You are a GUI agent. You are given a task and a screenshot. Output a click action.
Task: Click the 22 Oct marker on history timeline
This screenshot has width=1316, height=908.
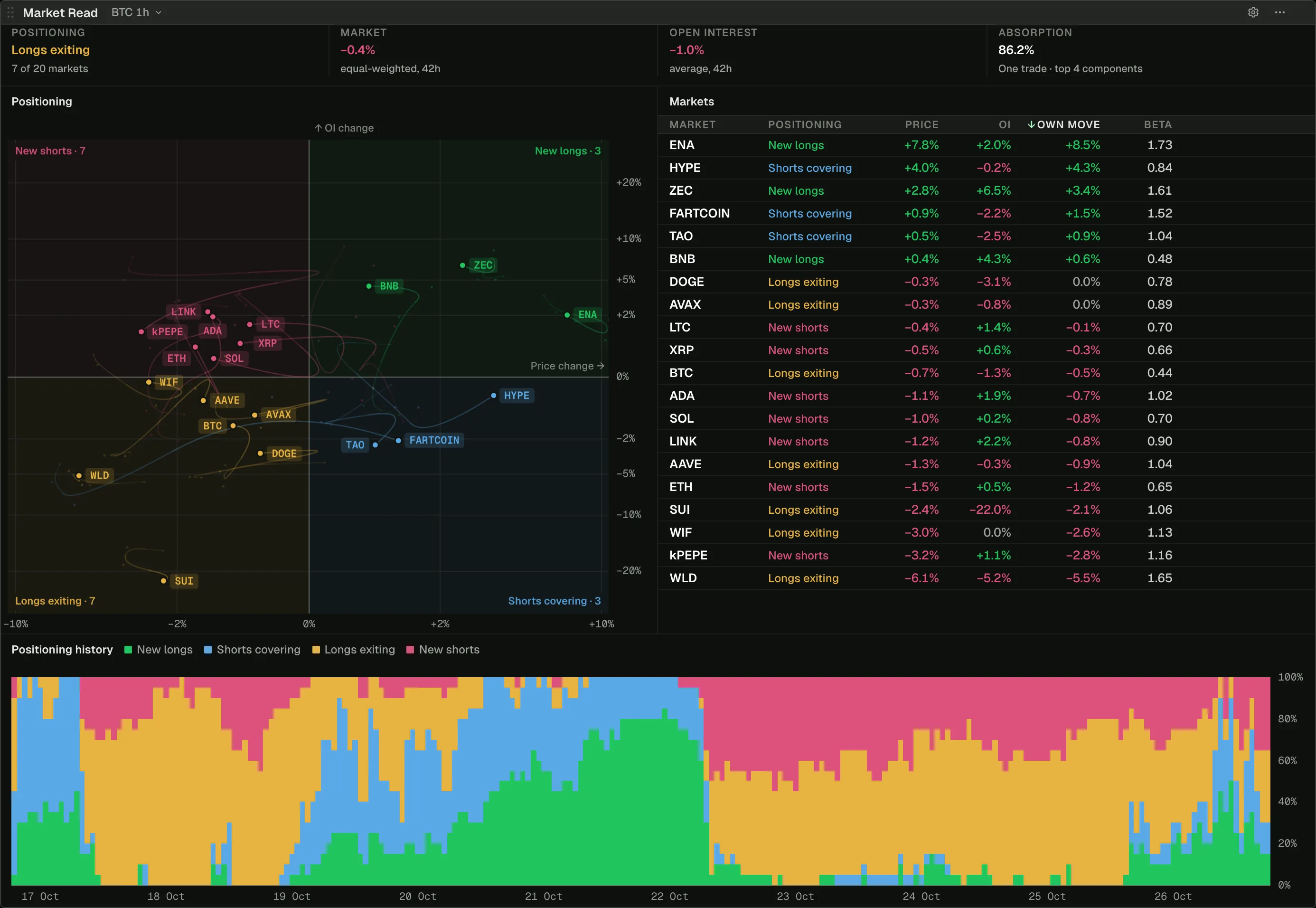669,896
